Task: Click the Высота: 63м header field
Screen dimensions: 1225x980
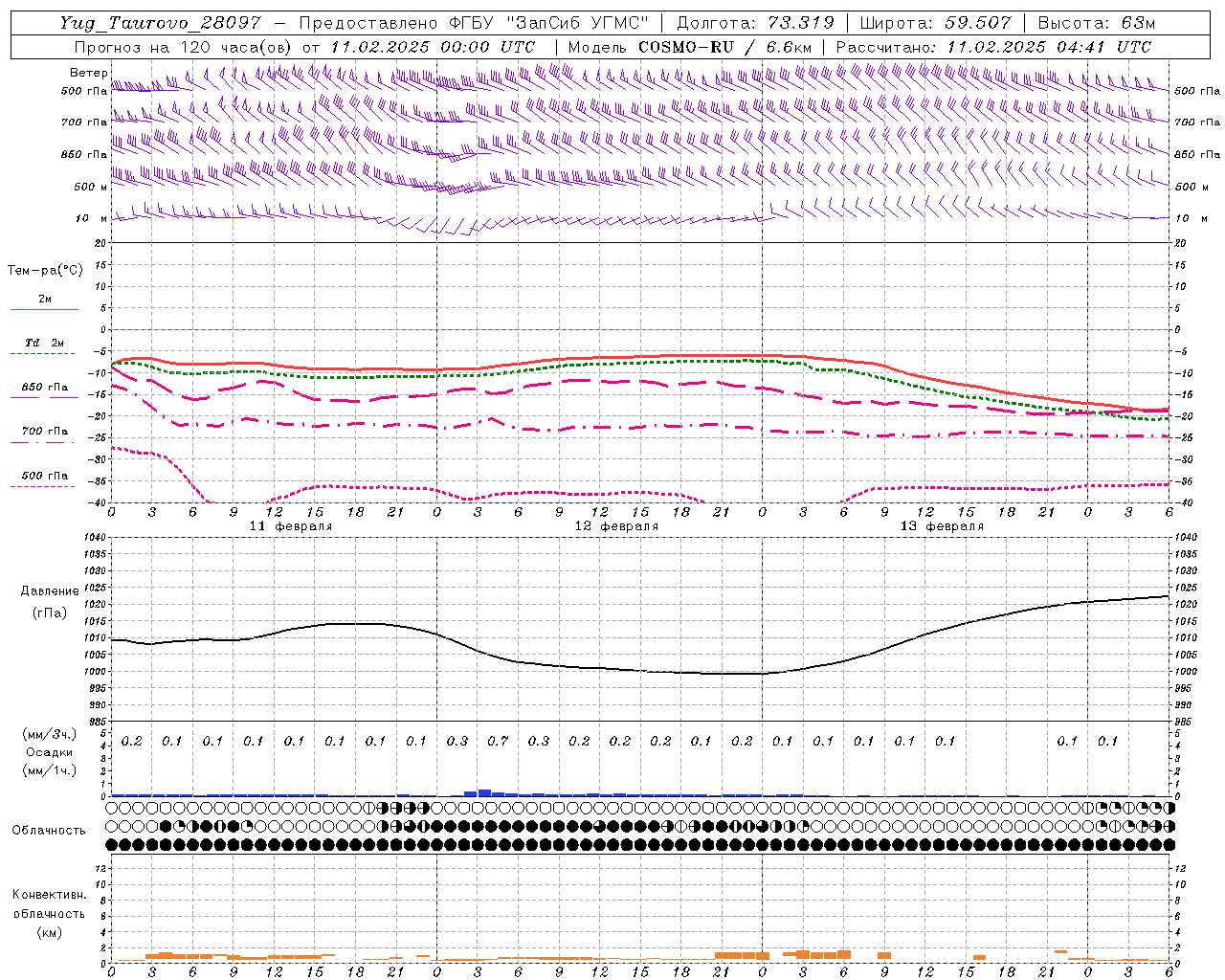Action: 1097,23
